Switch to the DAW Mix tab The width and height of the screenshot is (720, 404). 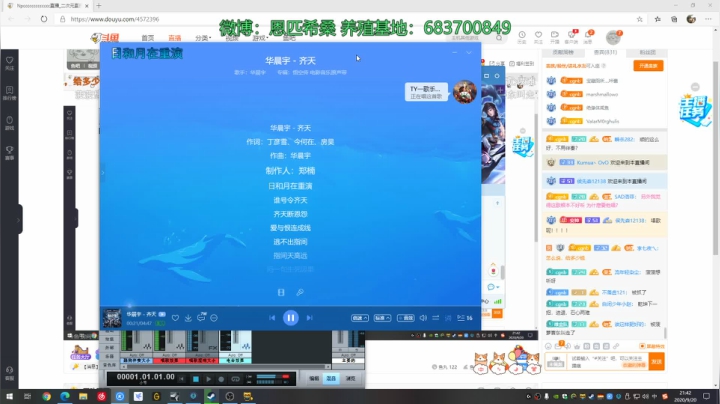point(331,378)
